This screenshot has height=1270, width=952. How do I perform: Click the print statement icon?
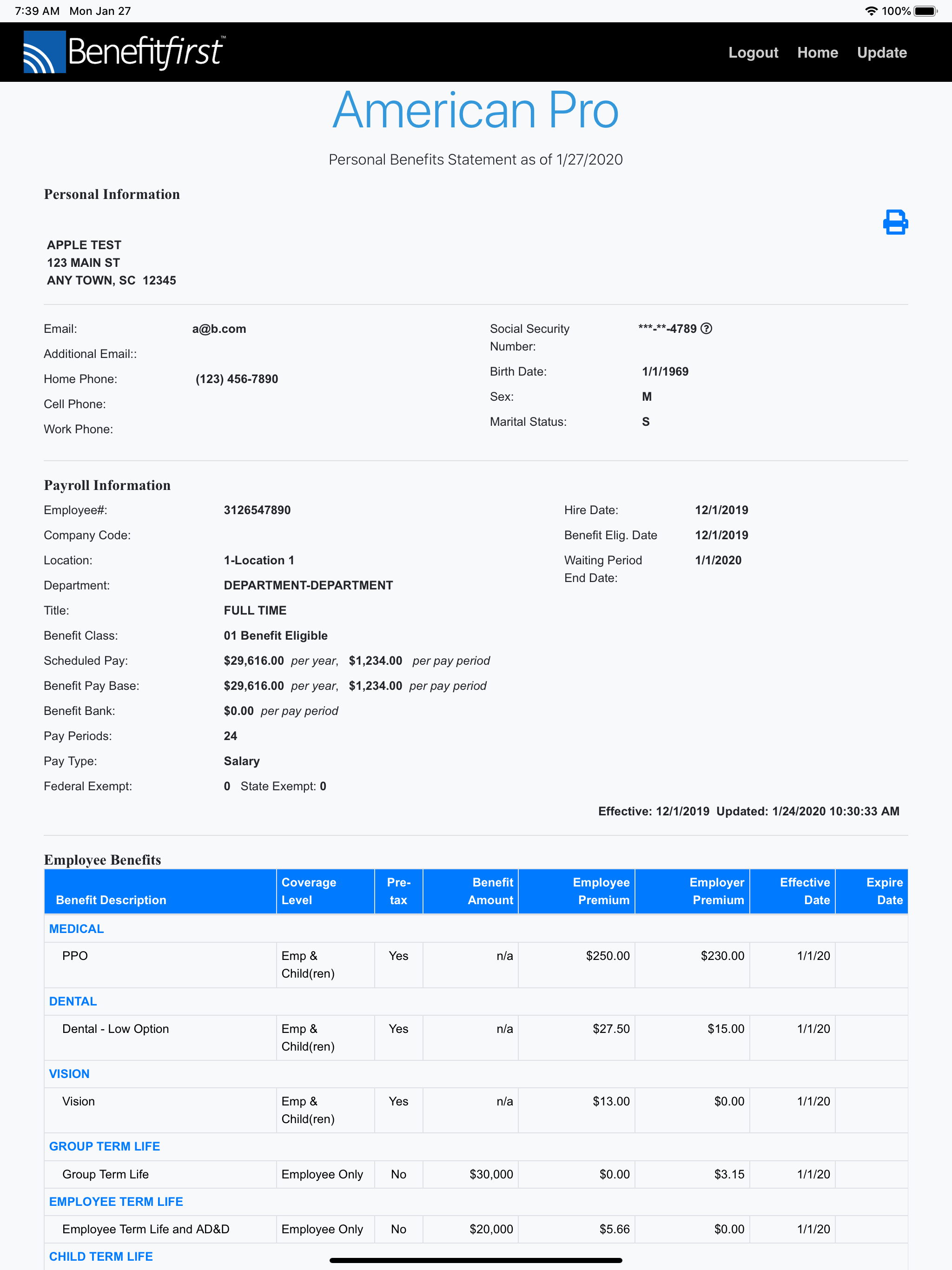[895, 222]
